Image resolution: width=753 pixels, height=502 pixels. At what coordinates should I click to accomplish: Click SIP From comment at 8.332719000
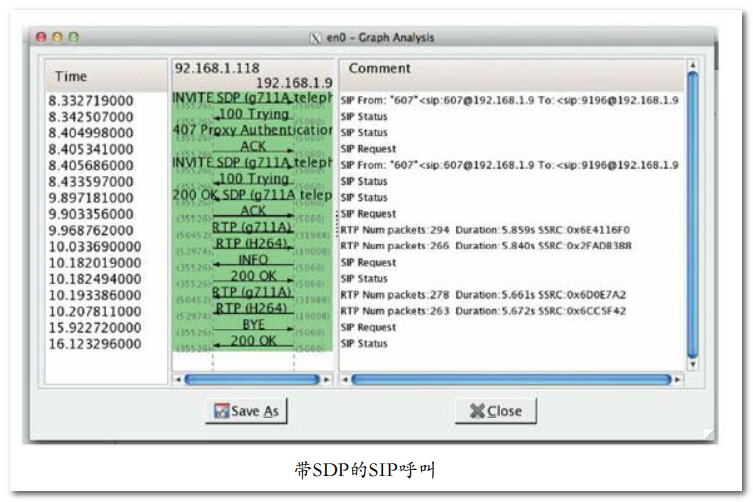coord(510,100)
